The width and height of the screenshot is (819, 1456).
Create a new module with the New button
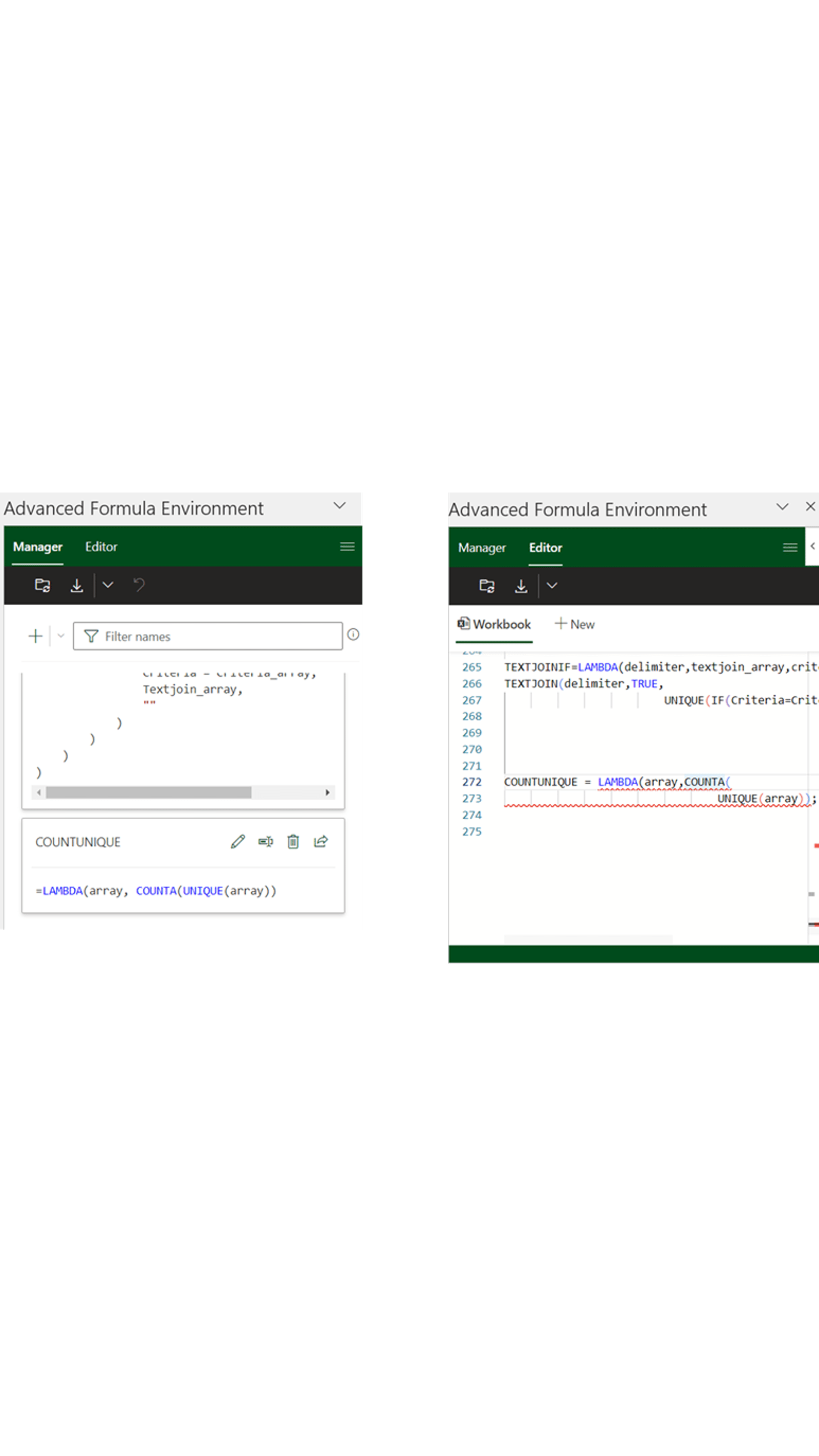574,624
